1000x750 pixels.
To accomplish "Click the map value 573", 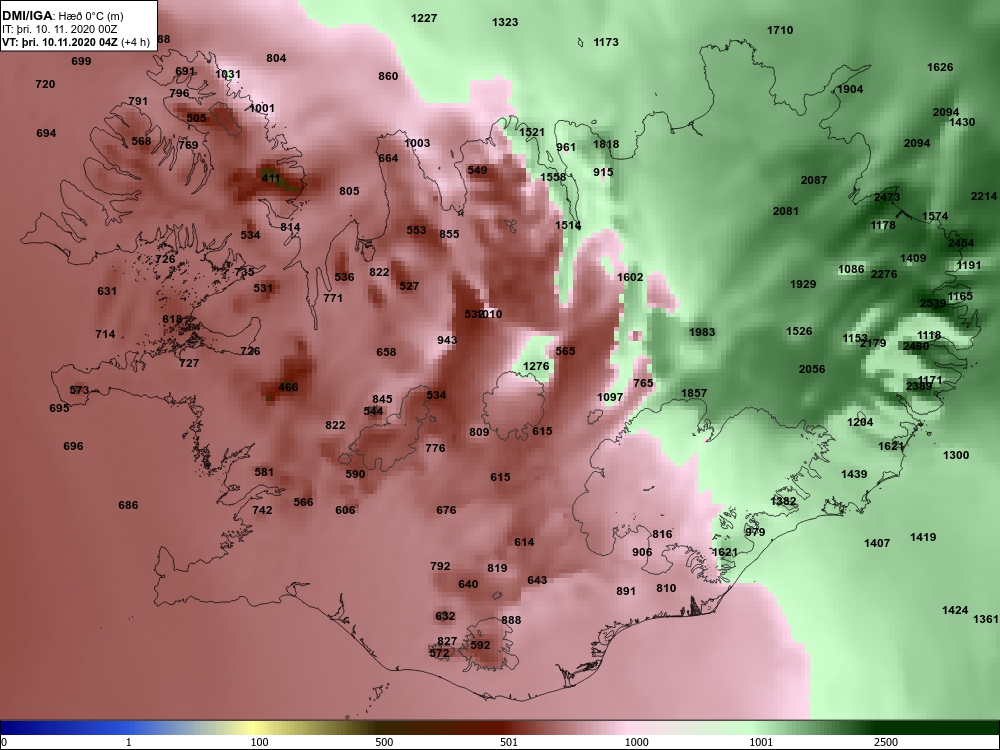I will click(79, 390).
